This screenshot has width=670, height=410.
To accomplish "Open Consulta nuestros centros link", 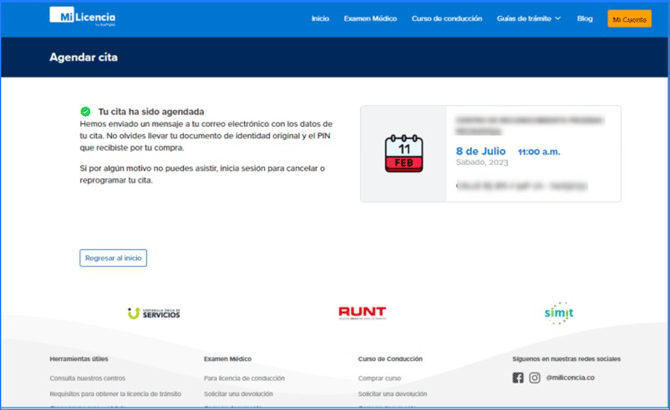I will coord(87,378).
